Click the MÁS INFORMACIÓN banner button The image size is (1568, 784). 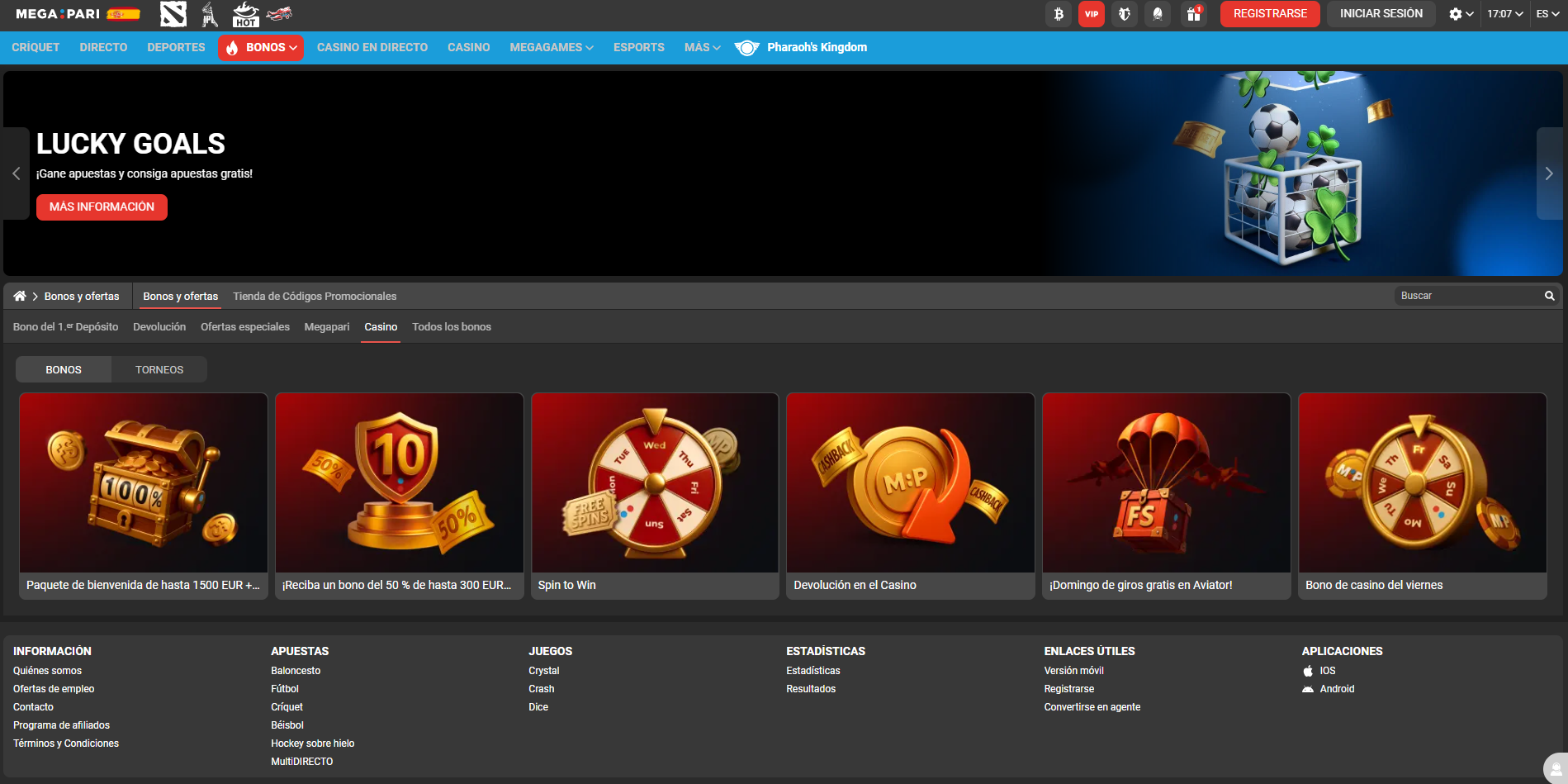102,207
